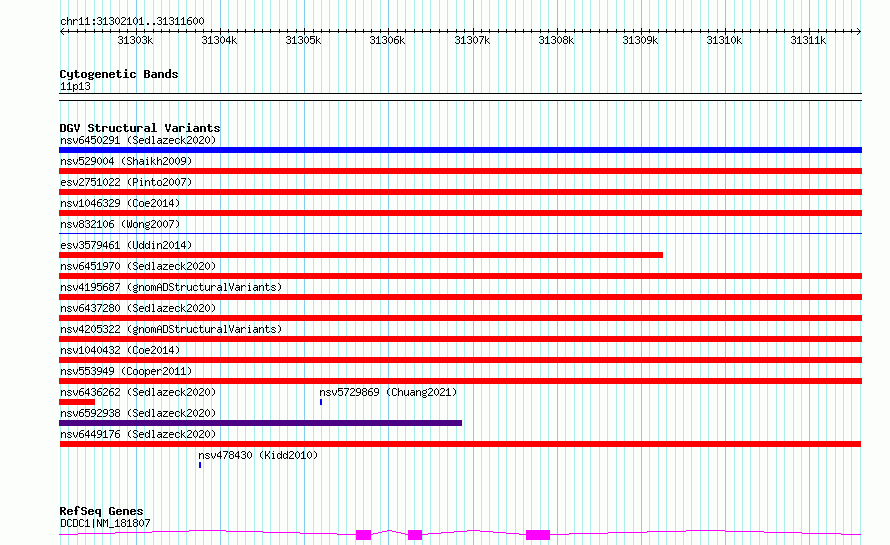Select the blue nsv6450291 variant bar
The image size is (890, 545).
(x=460, y=150)
